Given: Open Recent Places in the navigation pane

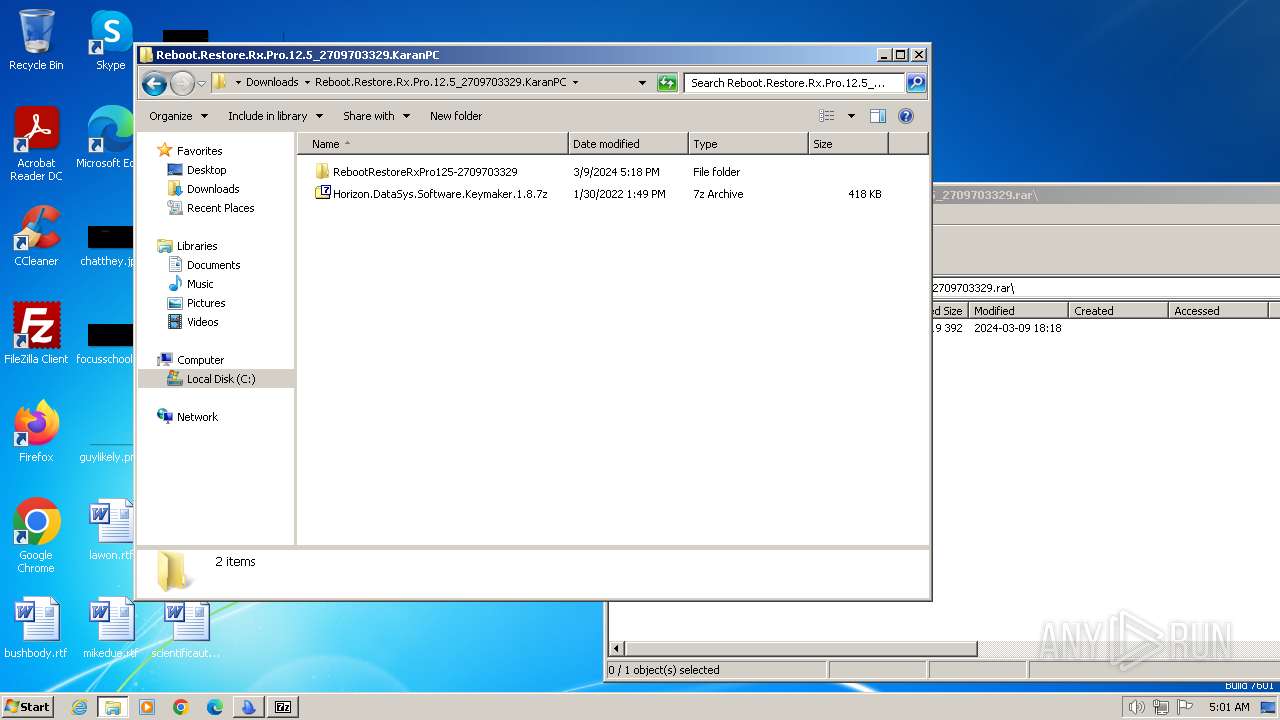Looking at the screenshot, I should 220,208.
